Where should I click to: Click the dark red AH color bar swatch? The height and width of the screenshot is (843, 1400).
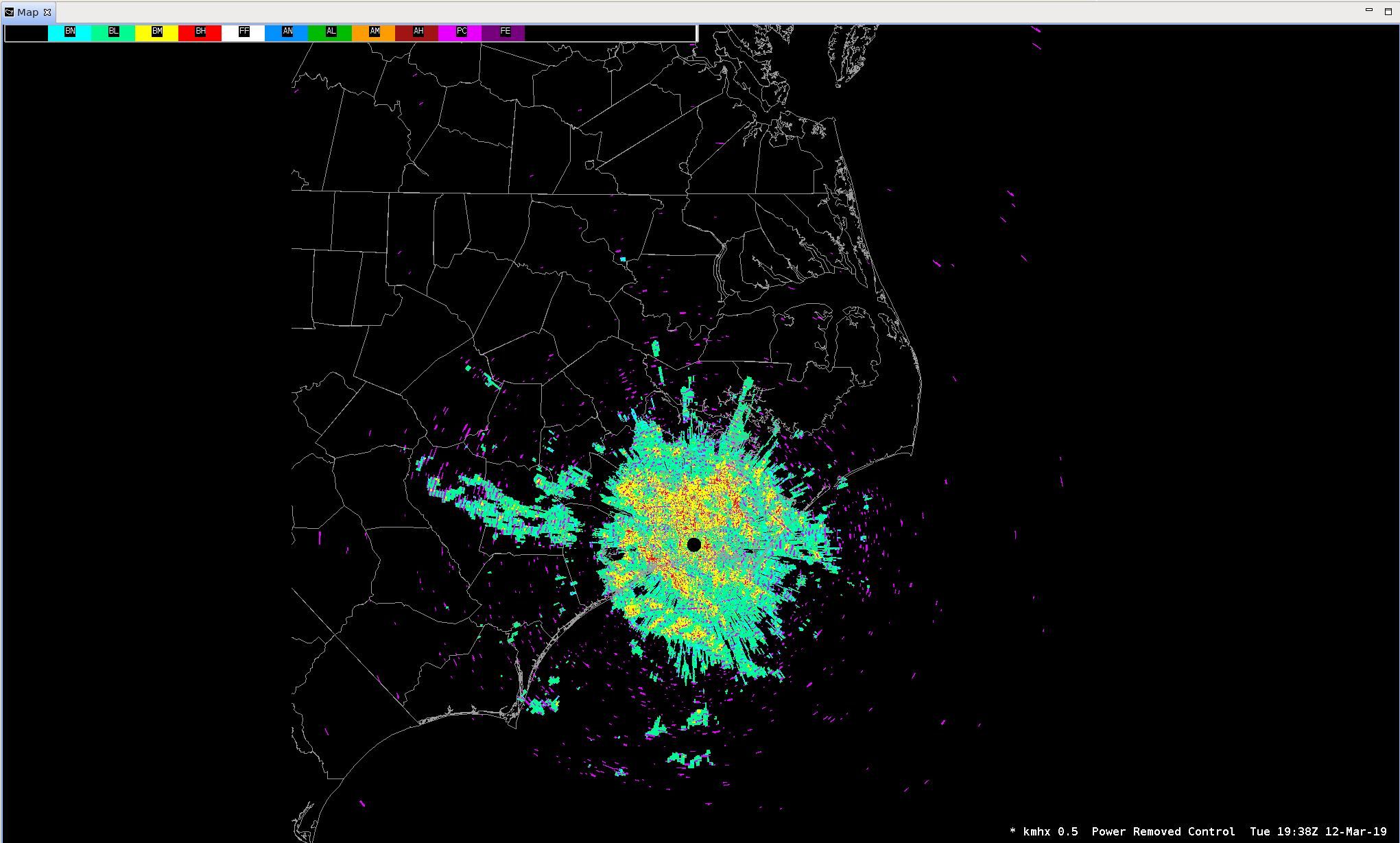(417, 33)
